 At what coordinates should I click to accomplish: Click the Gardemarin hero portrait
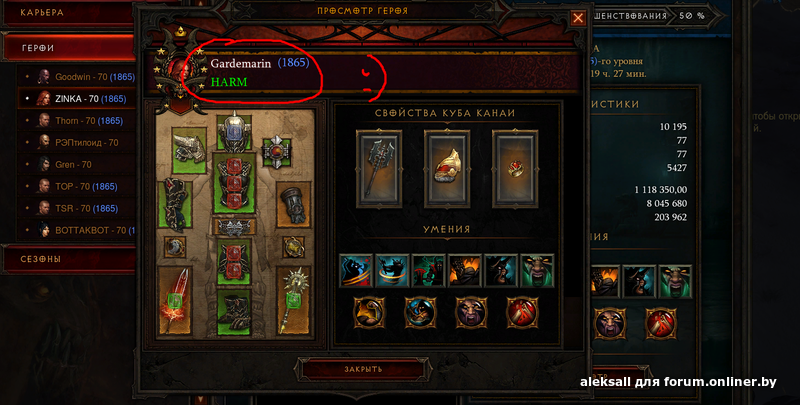point(180,72)
